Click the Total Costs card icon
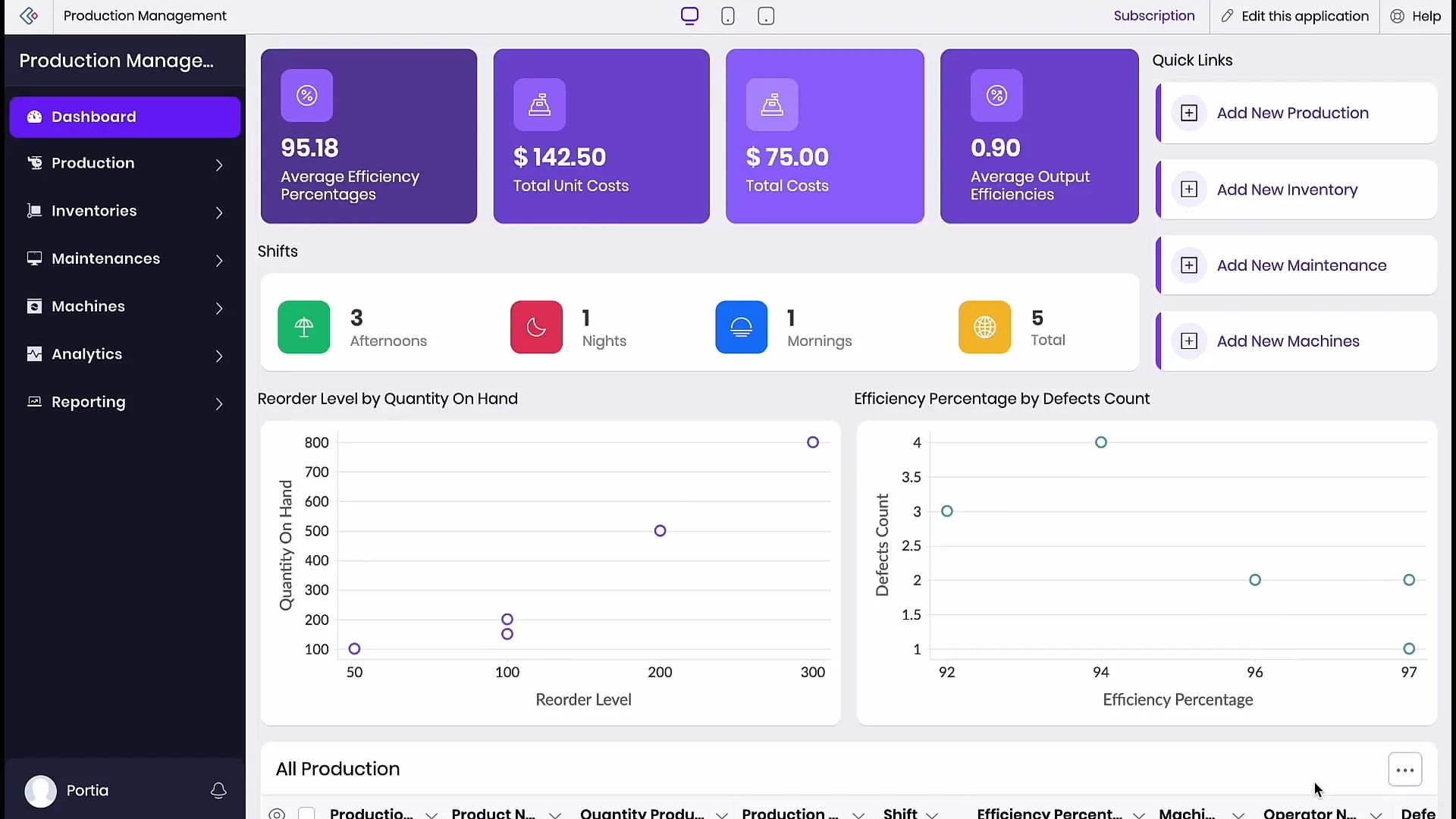The height and width of the screenshot is (819, 1456). [x=772, y=105]
